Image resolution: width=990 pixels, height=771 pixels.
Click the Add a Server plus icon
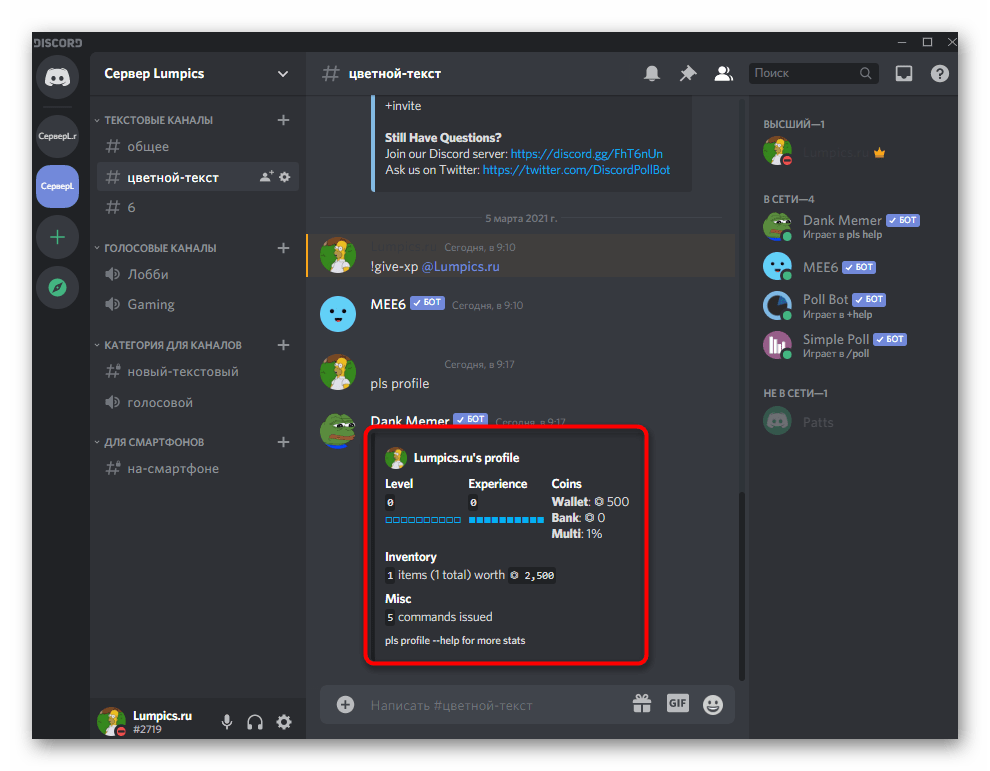57,238
